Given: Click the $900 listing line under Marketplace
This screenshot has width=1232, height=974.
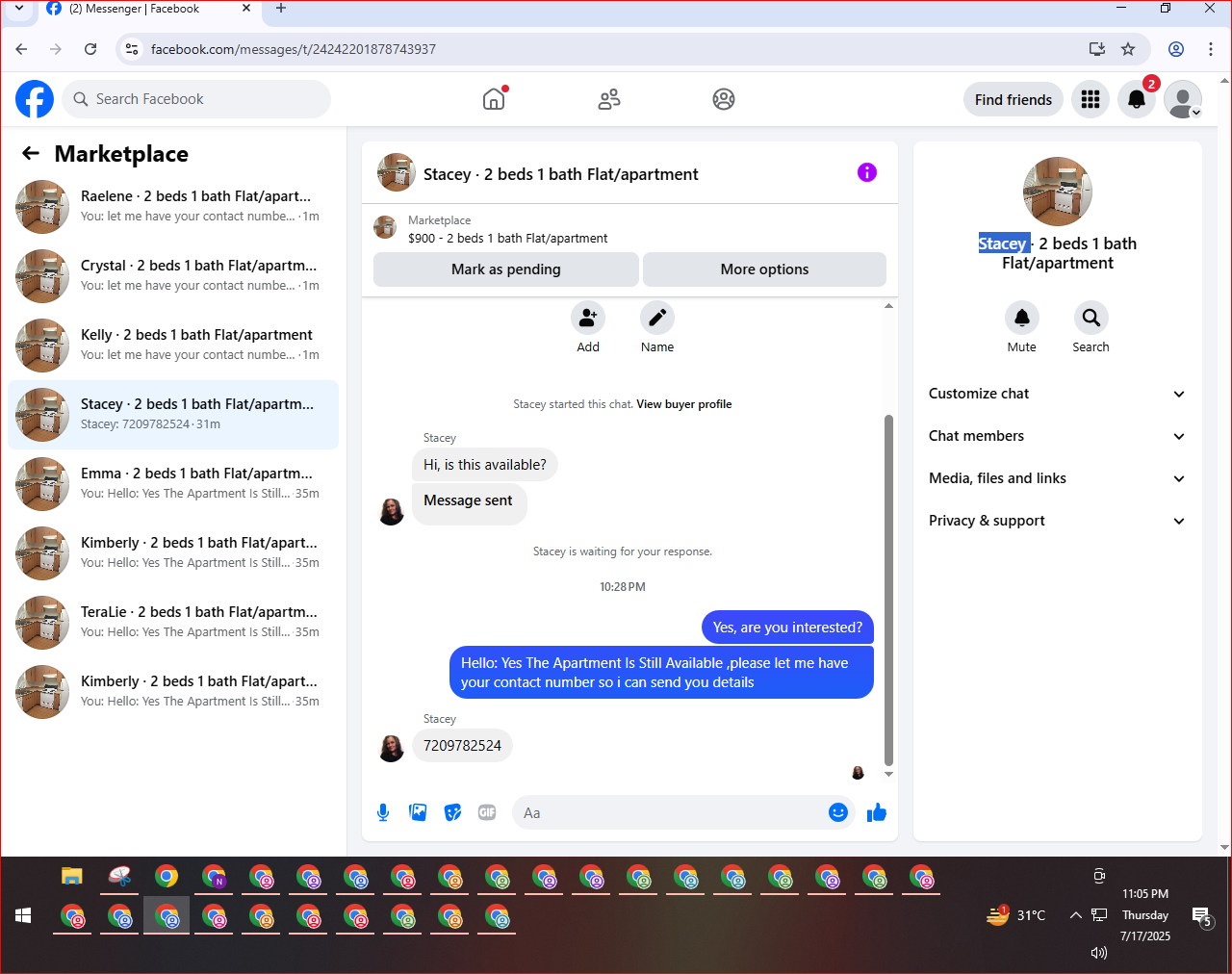Looking at the screenshot, I should click(508, 239).
